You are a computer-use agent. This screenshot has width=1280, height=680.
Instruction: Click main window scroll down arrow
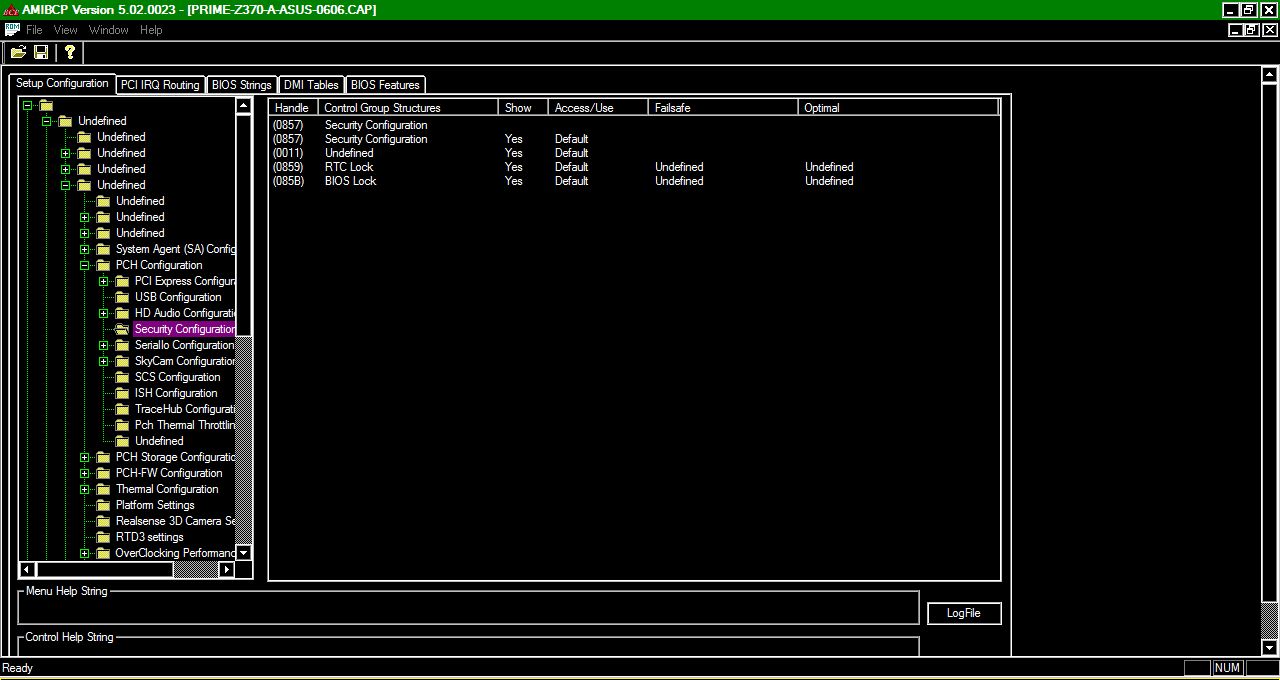(x=1270, y=647)
